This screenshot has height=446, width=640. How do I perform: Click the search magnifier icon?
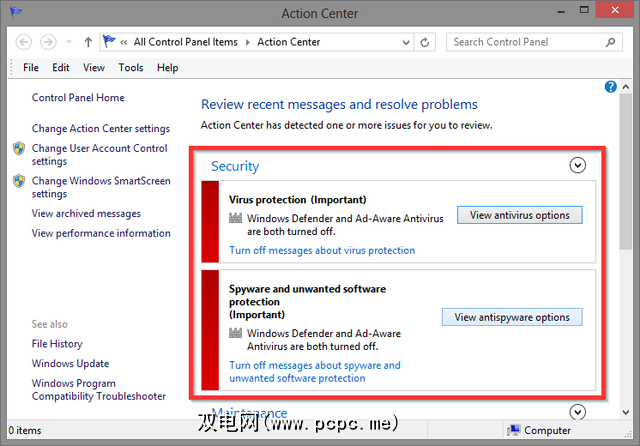pyautogui.click(x=610, y=42)
